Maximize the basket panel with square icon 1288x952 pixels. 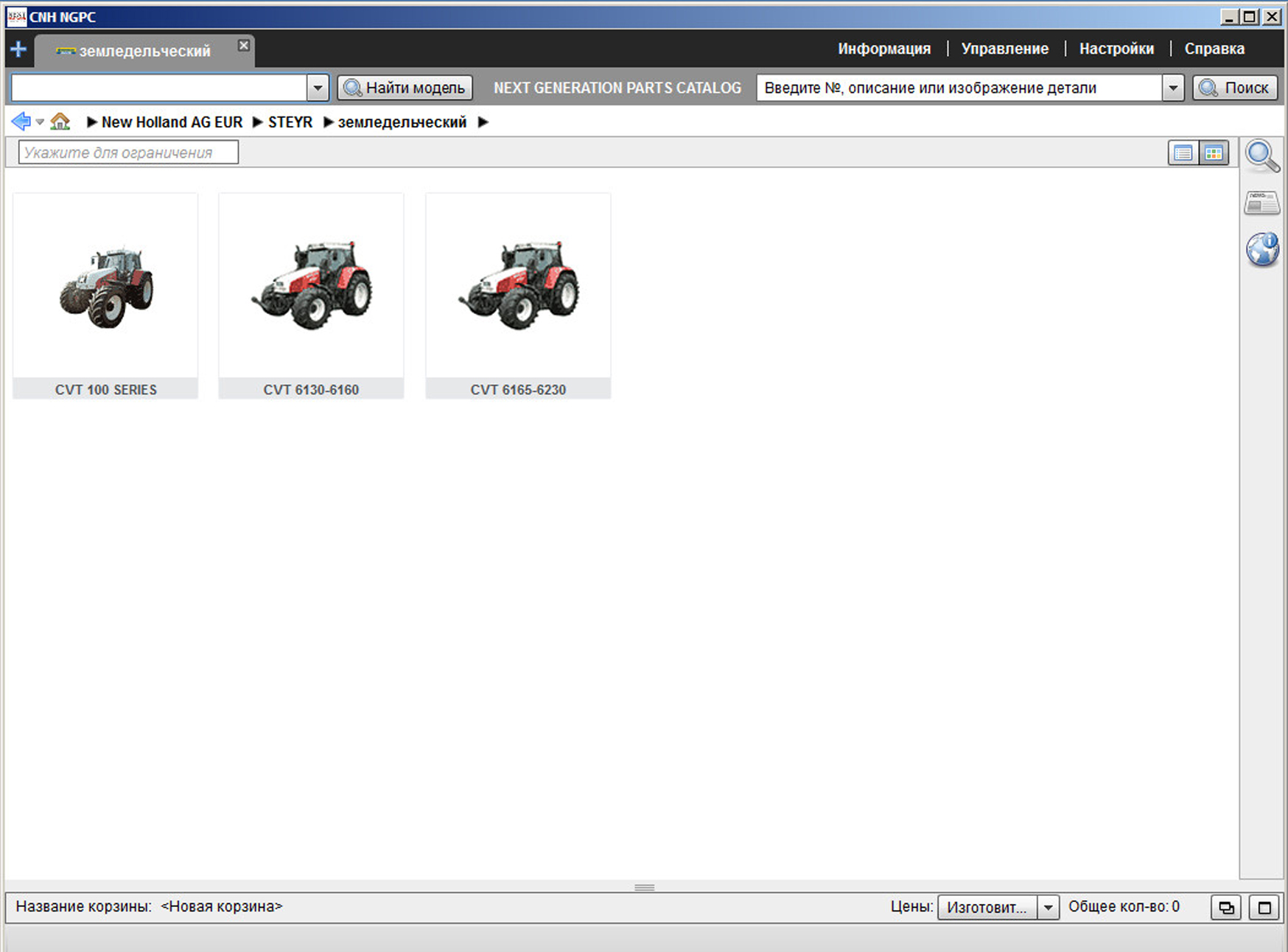tap(1264, 907)
